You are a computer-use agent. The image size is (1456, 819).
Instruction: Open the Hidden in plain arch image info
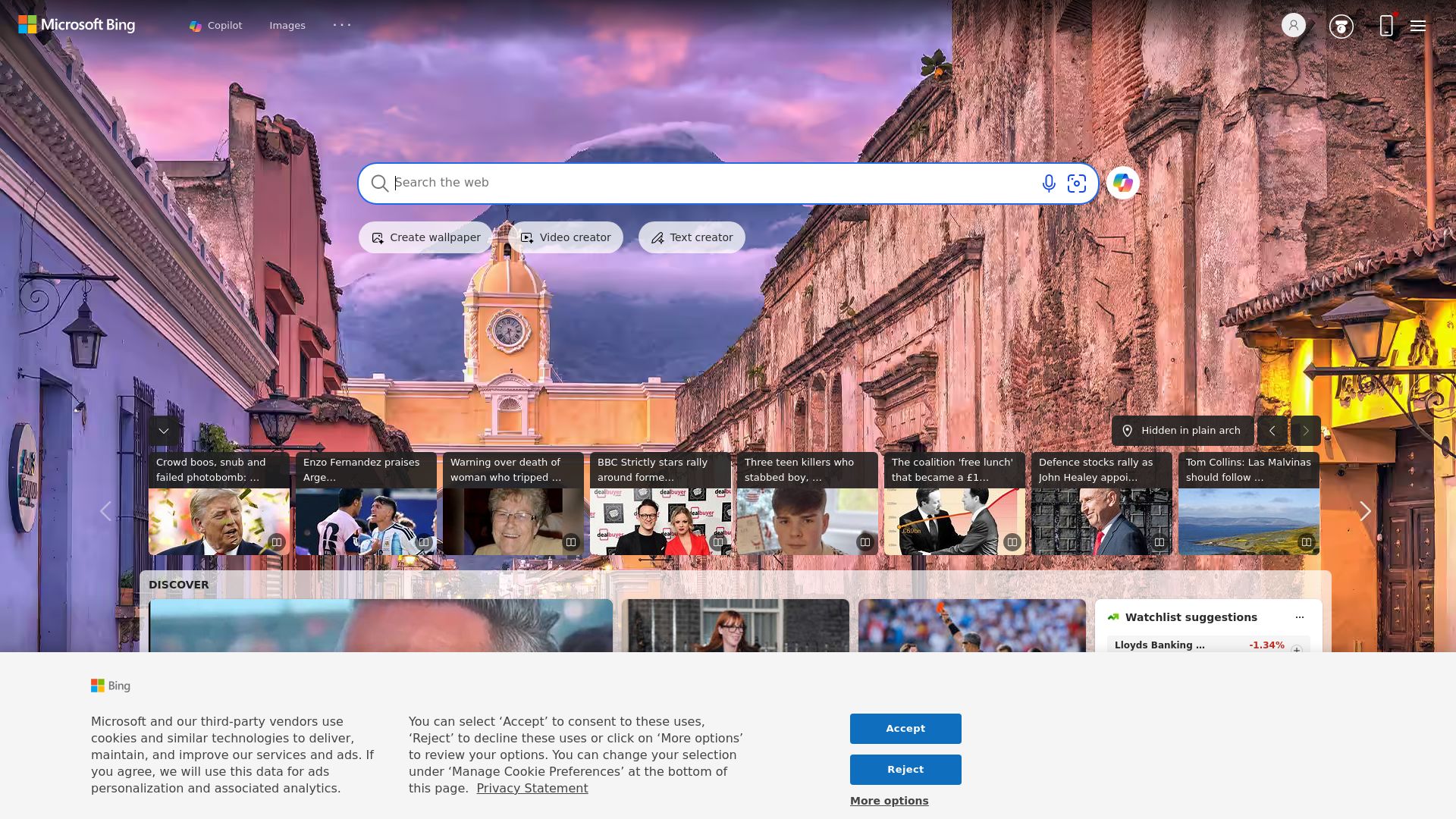[x=1182, y=431]
